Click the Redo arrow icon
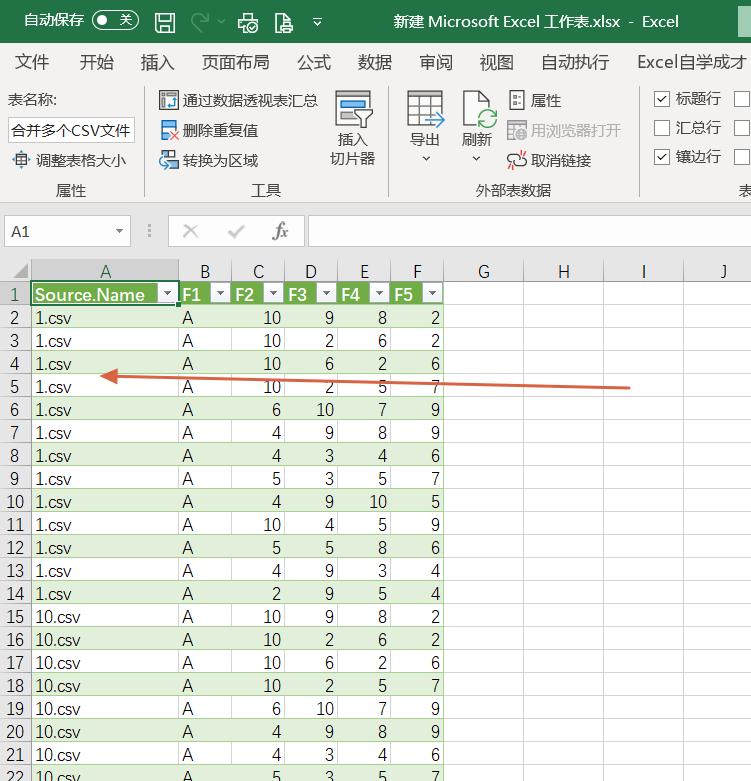 [x=201, y=22]
